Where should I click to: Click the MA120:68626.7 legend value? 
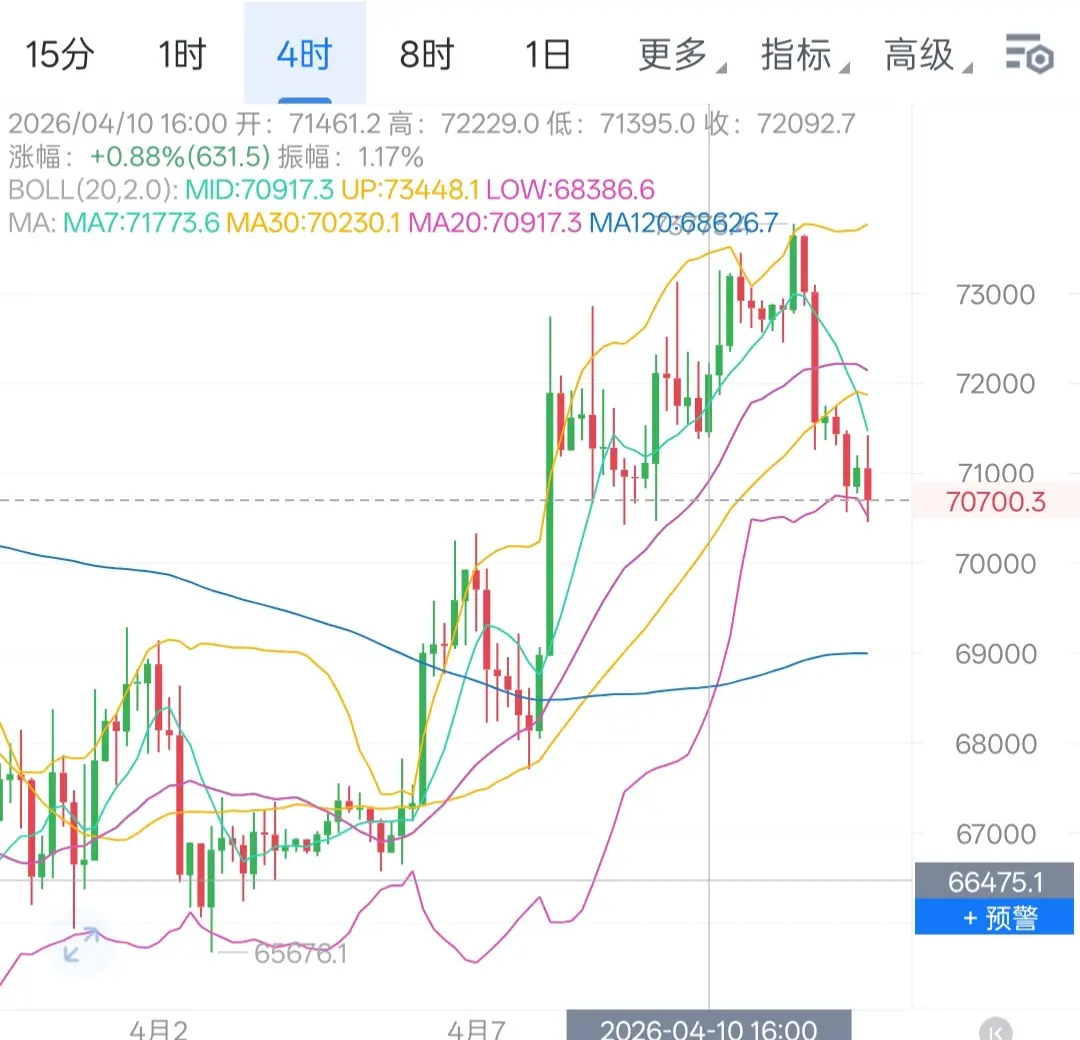point(683,222)
